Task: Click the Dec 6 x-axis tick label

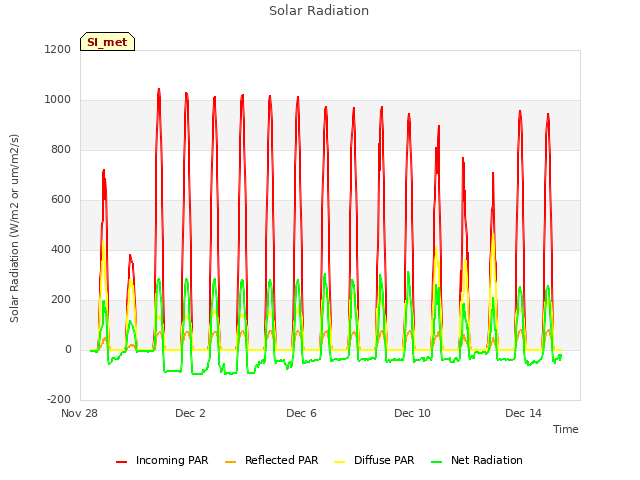Action: [x=301, y=413]
